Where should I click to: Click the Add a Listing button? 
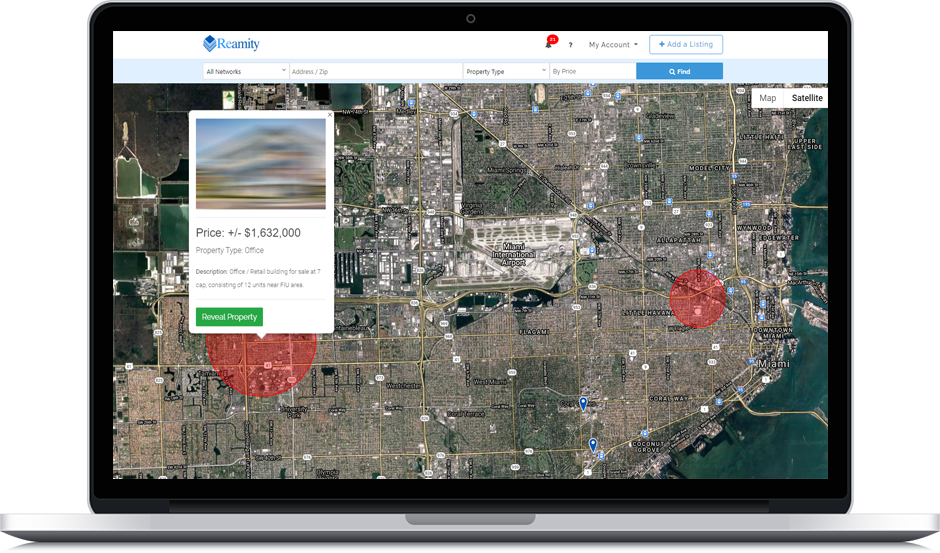[x=685, y=45]
